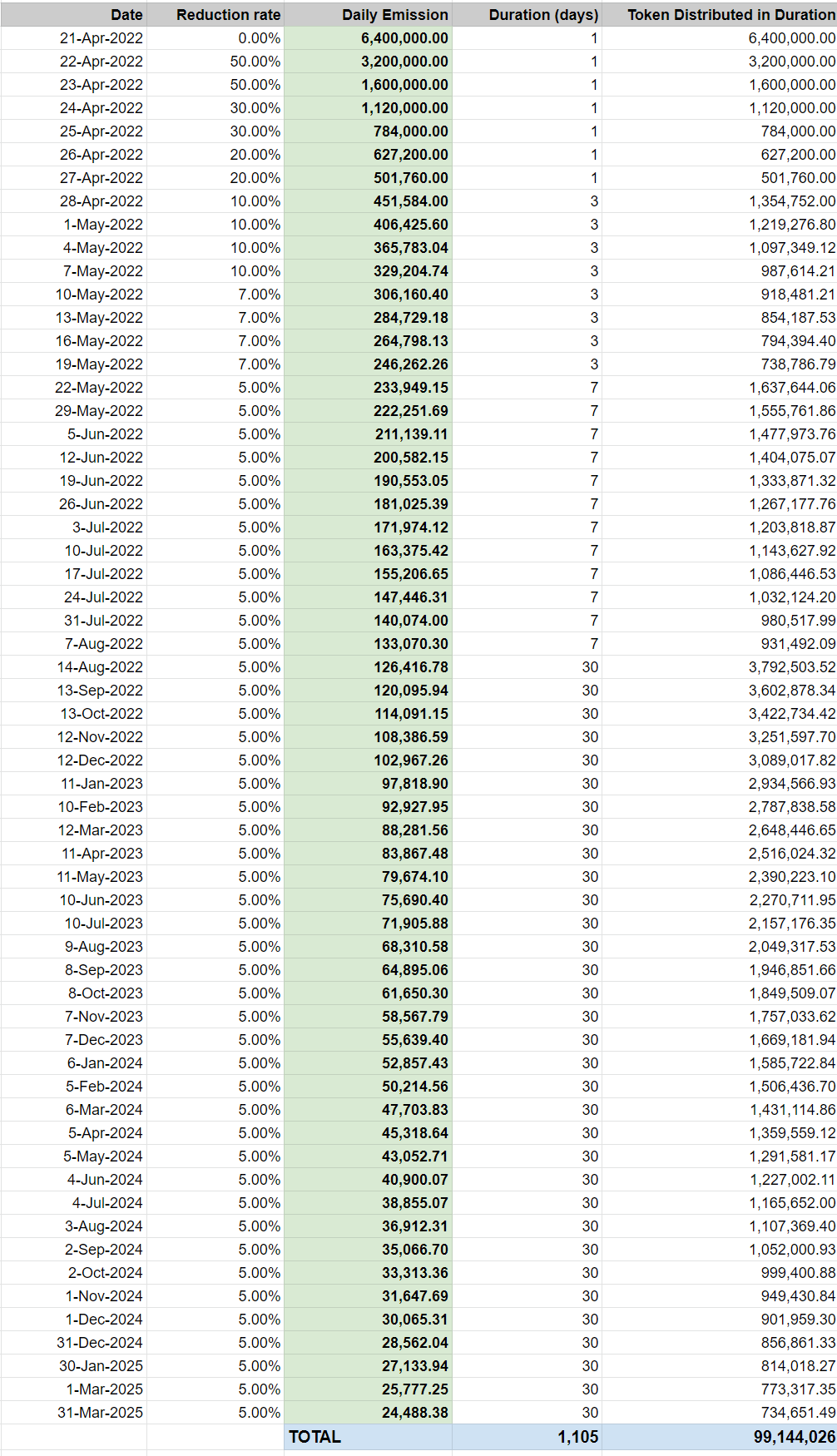Click daily emission 126,416.78 cell
The width and height of the screenshot is (837, 1456).
pos(368,667)
